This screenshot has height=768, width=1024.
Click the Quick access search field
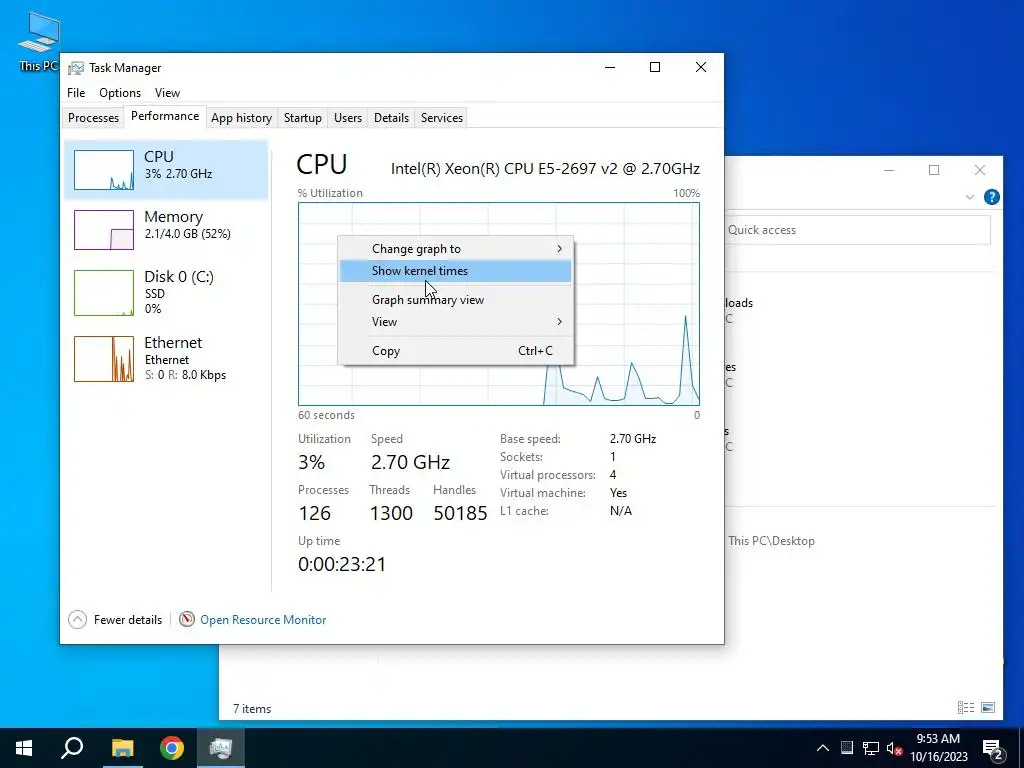(857, 230)
